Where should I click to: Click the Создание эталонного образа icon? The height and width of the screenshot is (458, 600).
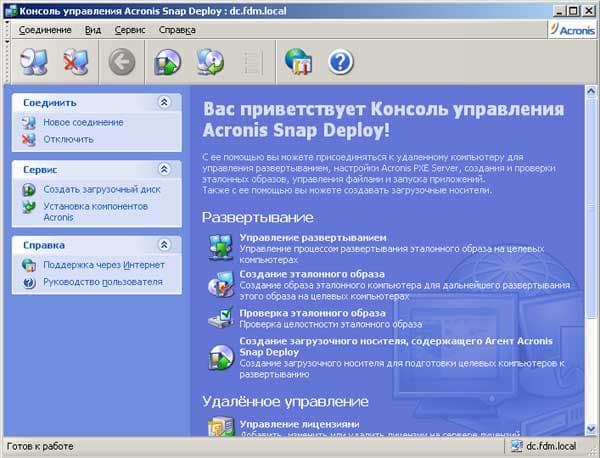tap(221, 284)
